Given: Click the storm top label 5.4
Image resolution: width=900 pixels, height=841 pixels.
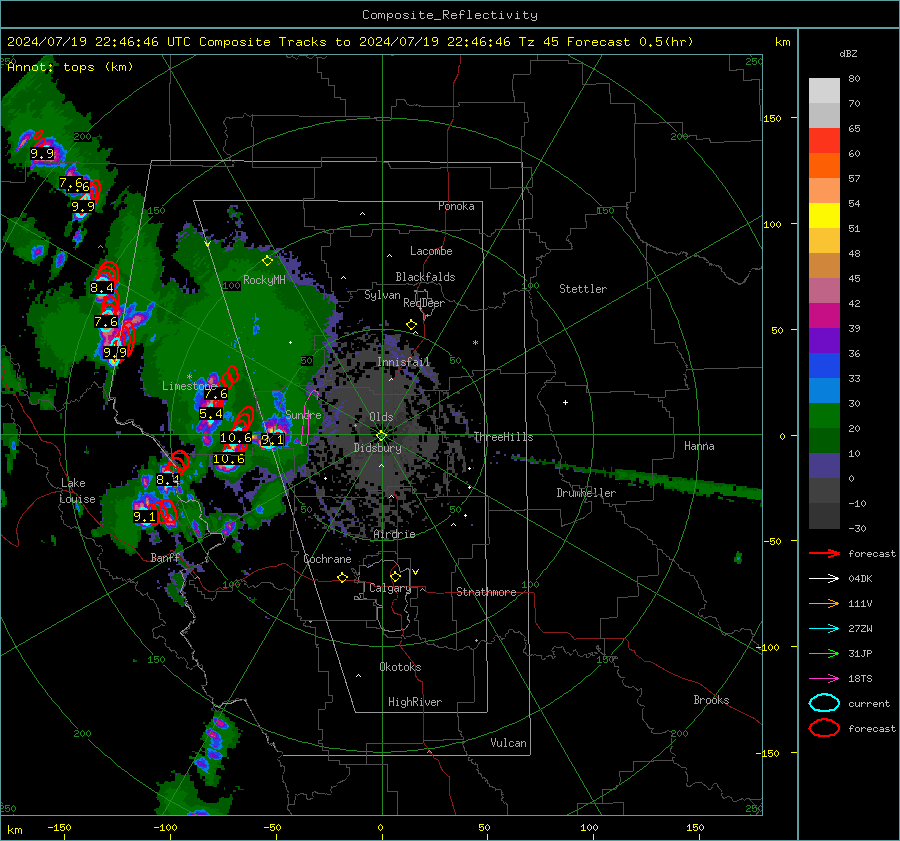Looking at the screenshot, I should pos(211,414).
